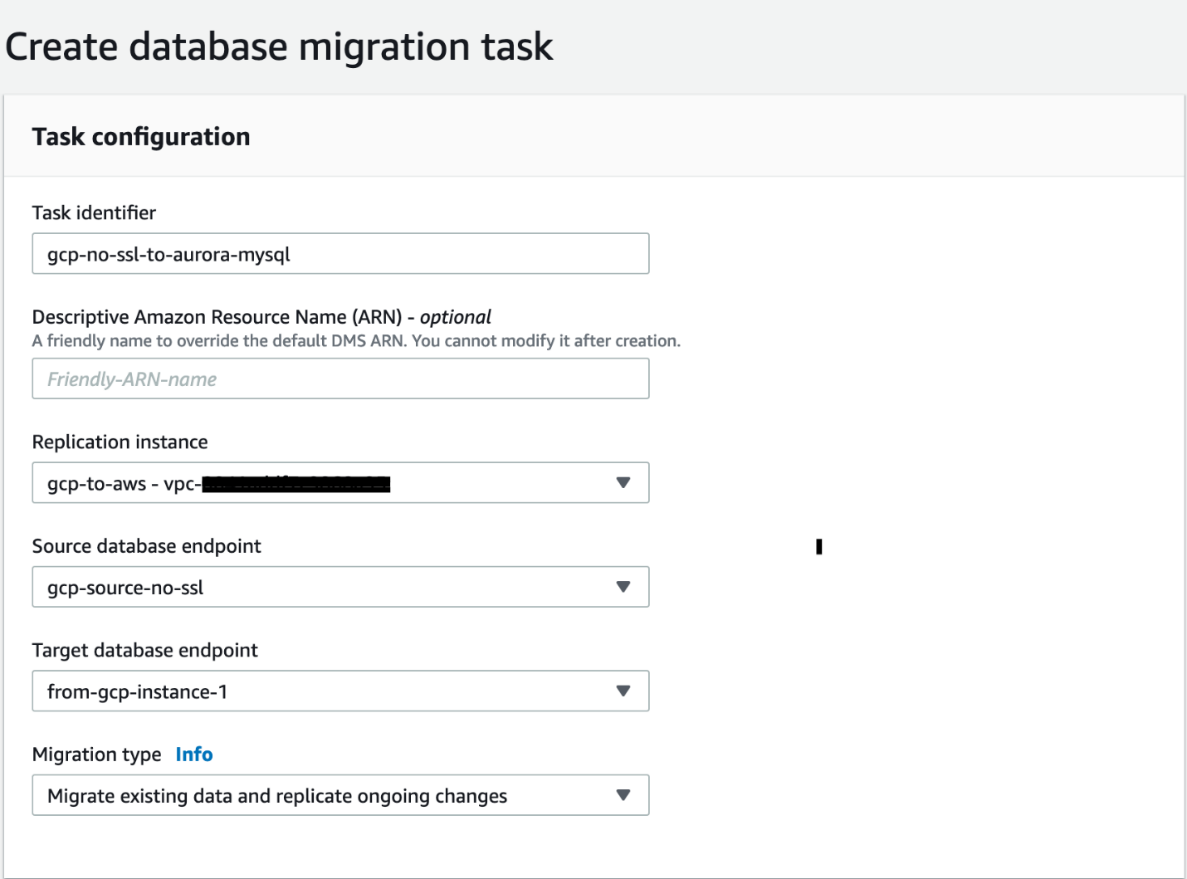
Task: Click the Target database endpoint label
Action: coord(145,650)
